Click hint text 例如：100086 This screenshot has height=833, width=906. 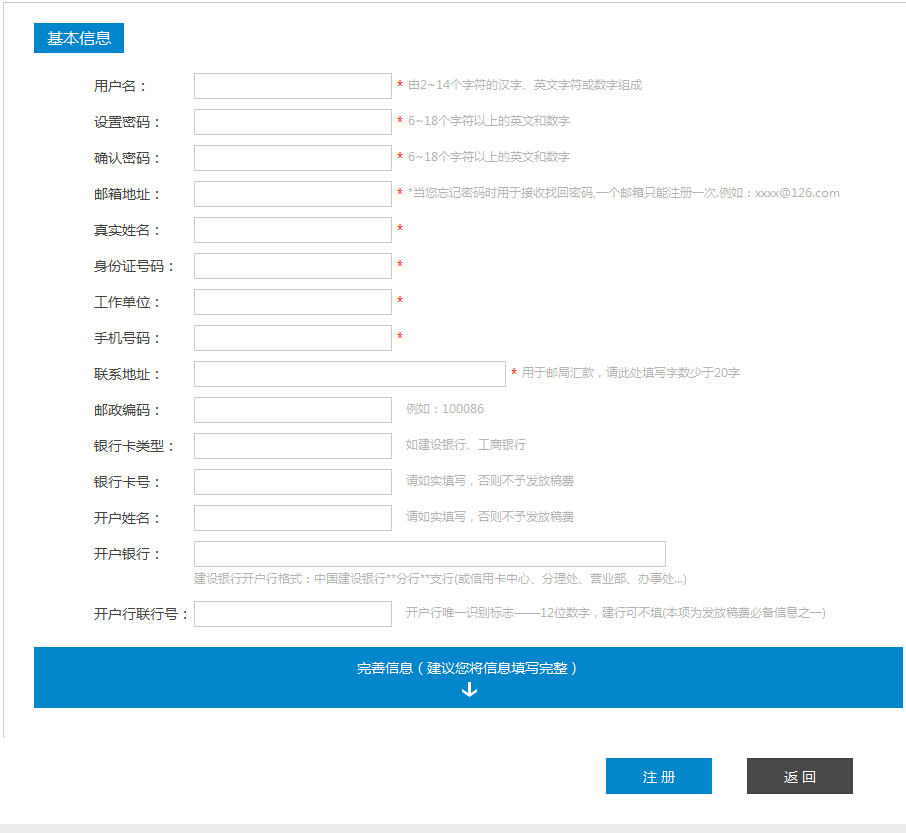pos(445,409)
